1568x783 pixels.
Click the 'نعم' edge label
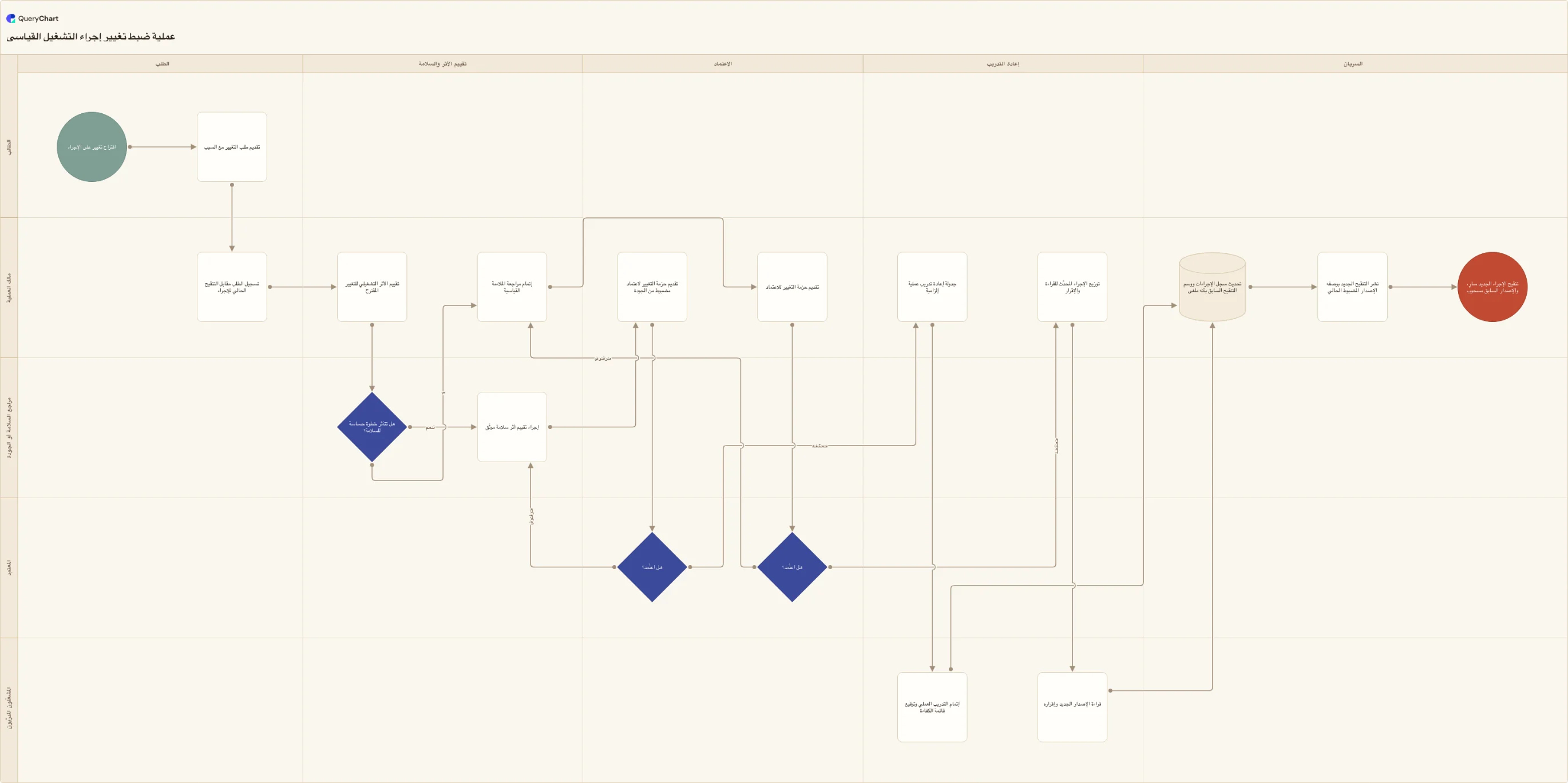coord(430,427)
